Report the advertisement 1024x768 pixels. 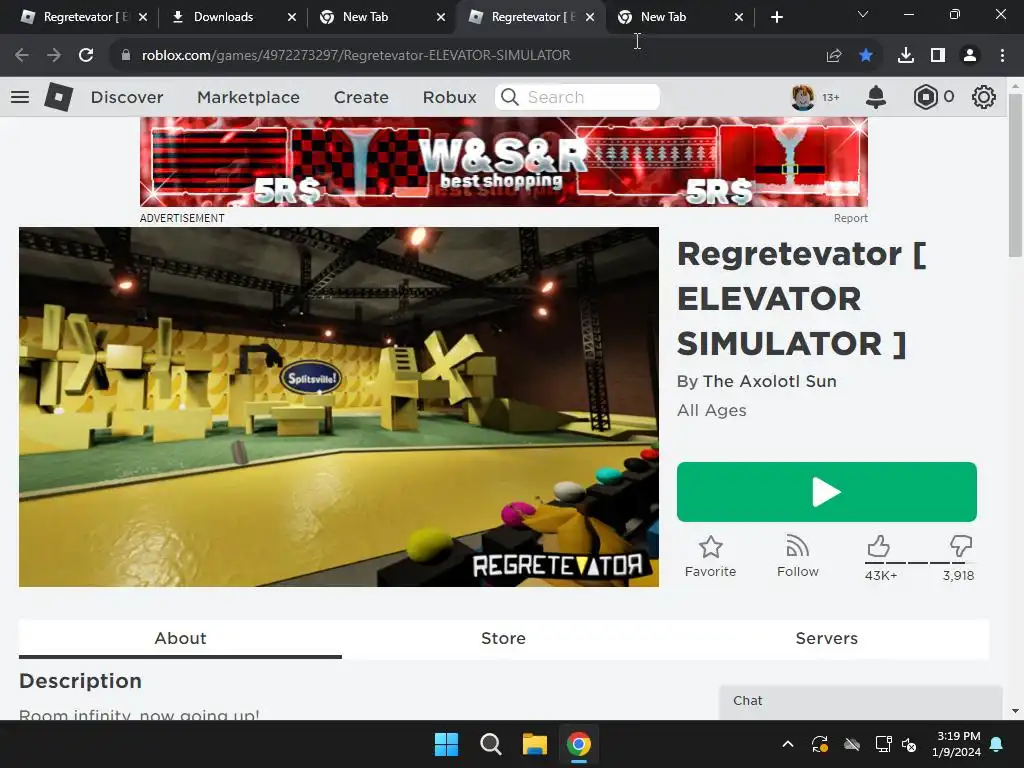[850, 218]
